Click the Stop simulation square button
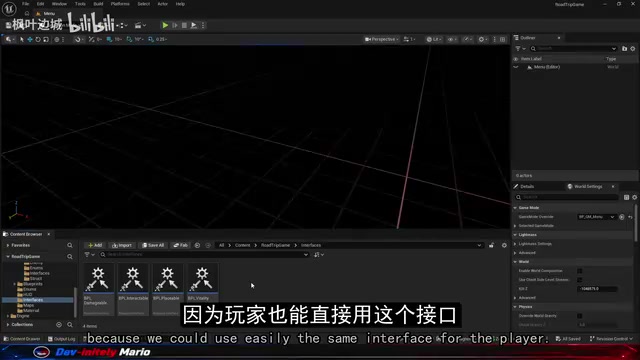The height and width of the screenshot is (360, 640). point(184,25)
